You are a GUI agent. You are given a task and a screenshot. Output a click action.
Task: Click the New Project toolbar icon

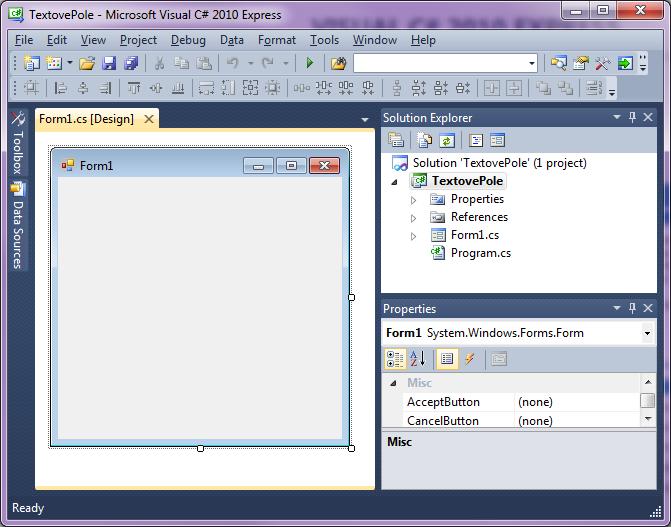32,64
